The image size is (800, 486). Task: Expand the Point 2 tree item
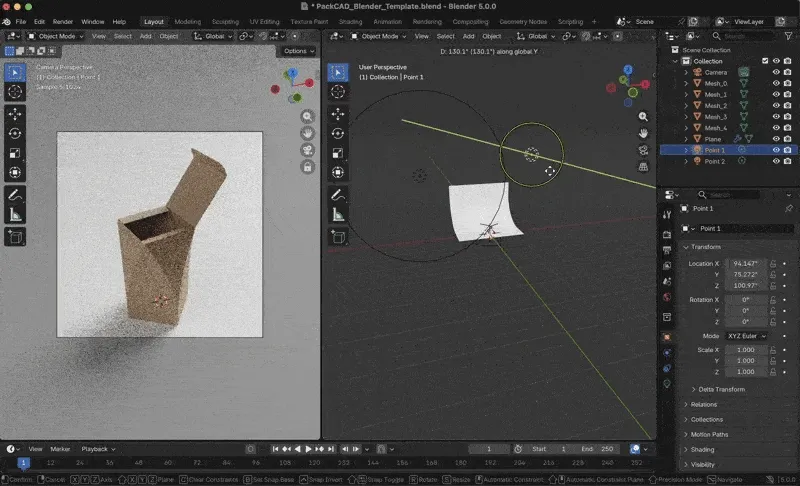(x=686, y=161)
